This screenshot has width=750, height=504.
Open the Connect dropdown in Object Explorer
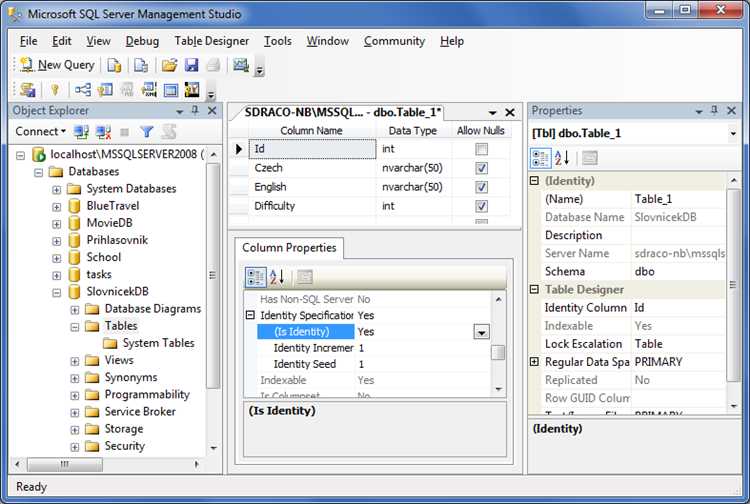(40, 131)
